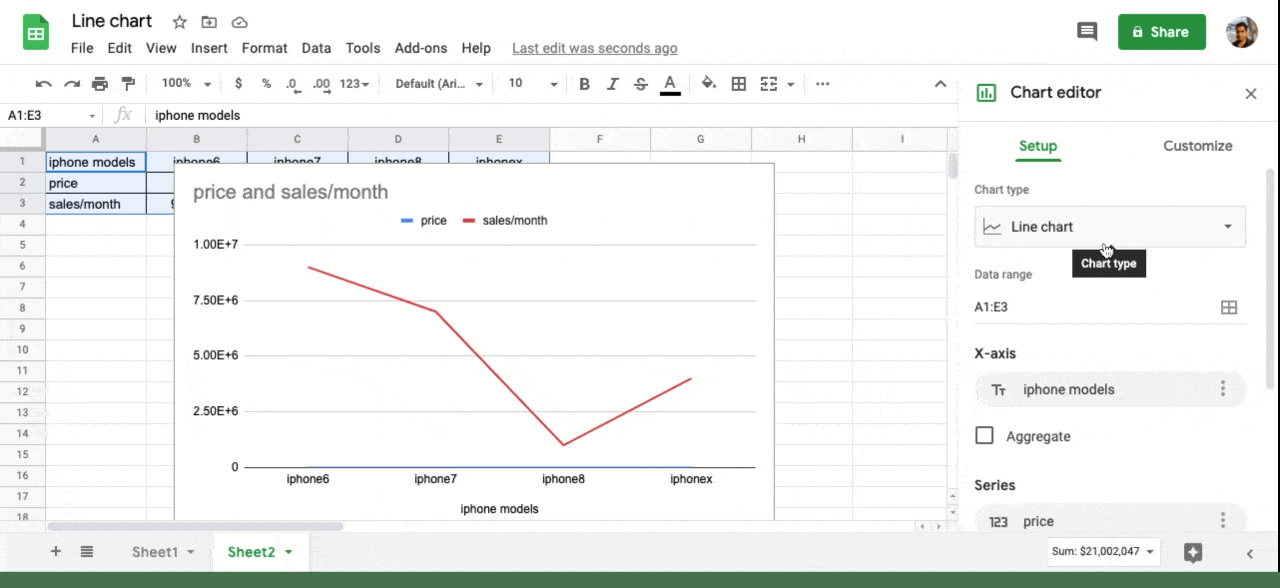Show the all sheets list
The width and height of the screenshot is (1280, 588).
(x=87, y=551)
